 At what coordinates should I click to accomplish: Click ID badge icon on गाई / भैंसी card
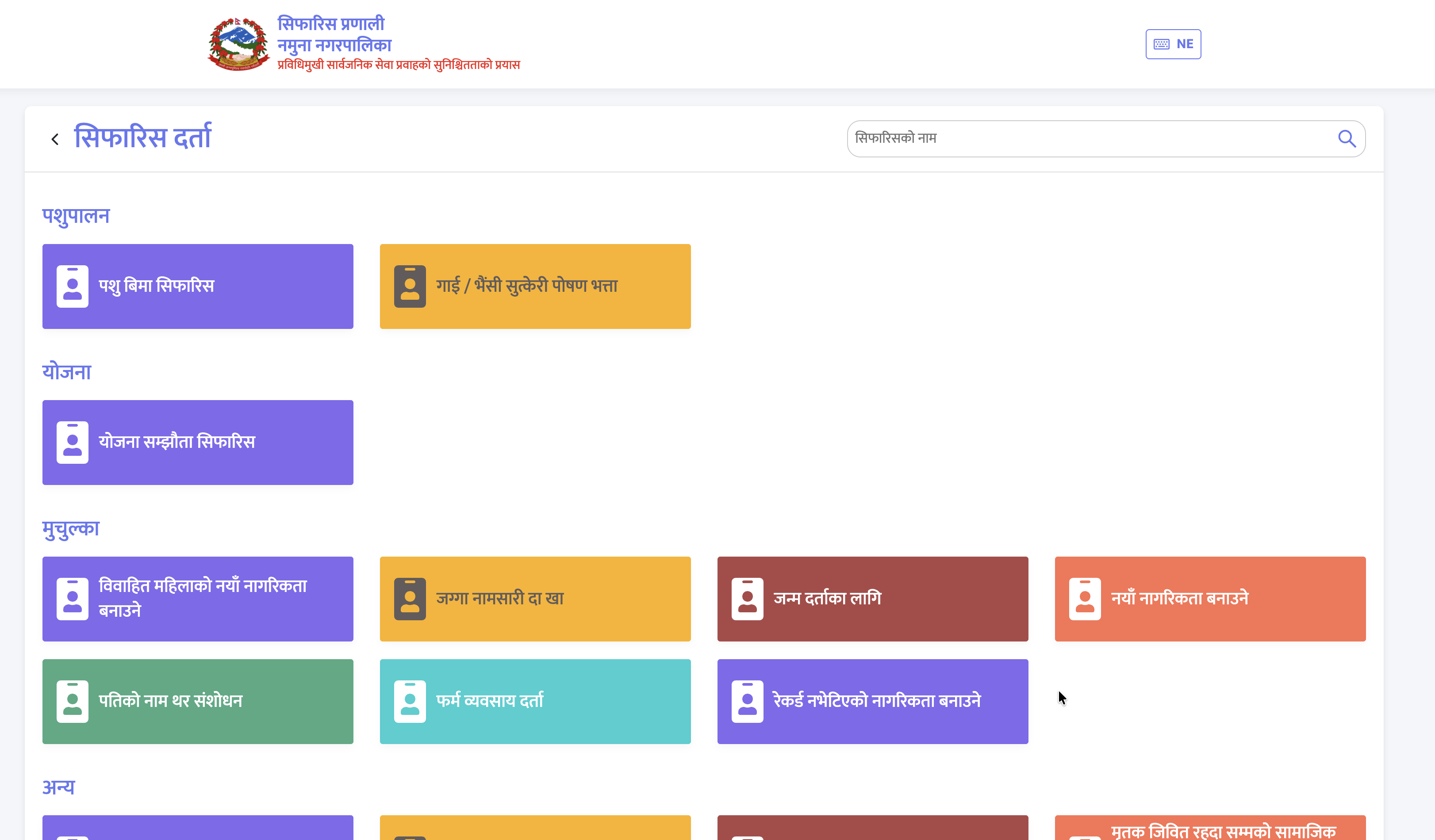click(x=410, y=286)
